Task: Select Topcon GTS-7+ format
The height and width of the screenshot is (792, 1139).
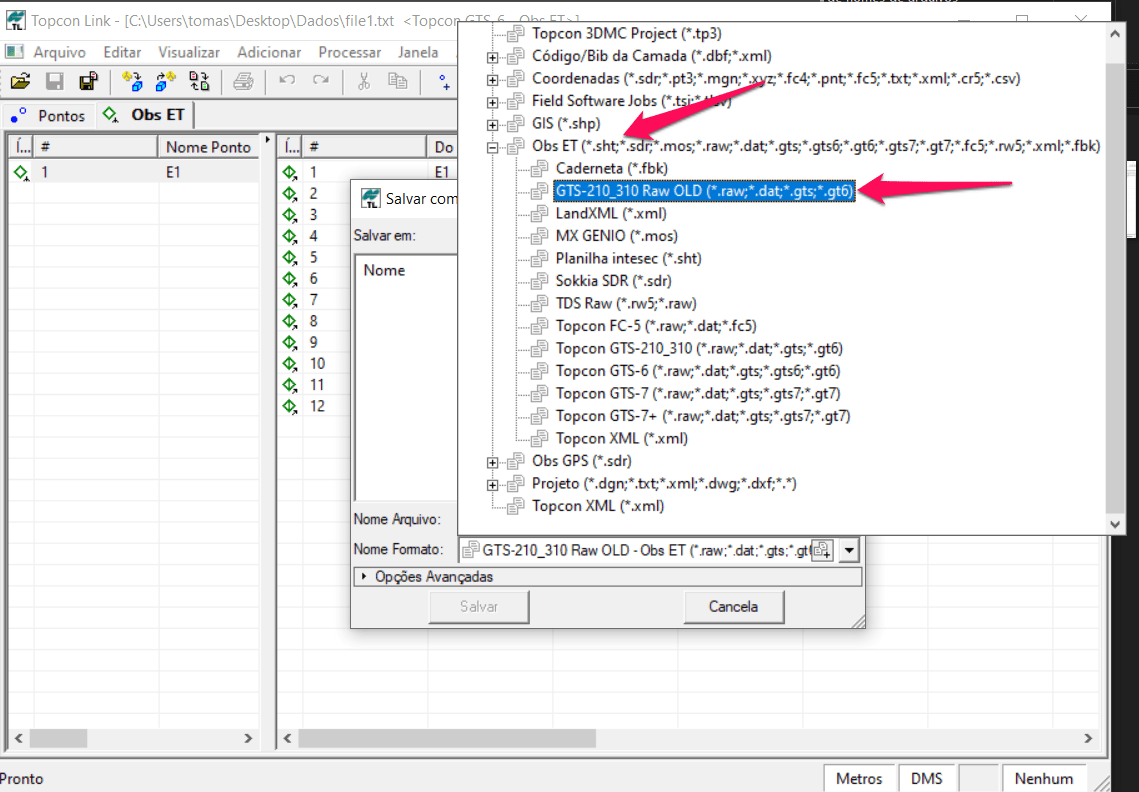Action: tap(703, 416)
